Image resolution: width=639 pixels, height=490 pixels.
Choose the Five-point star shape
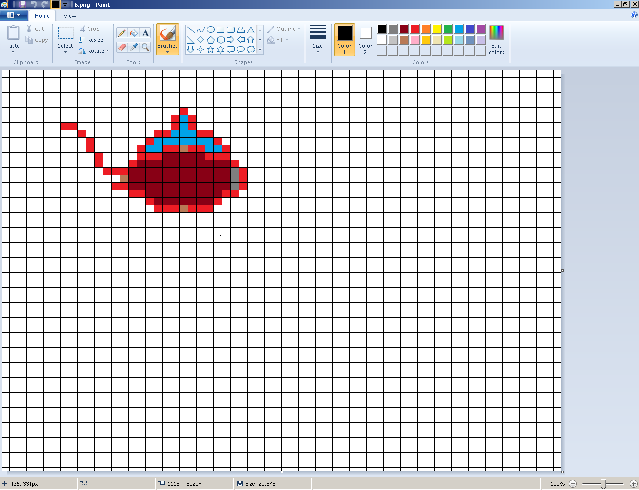point(211,49)
